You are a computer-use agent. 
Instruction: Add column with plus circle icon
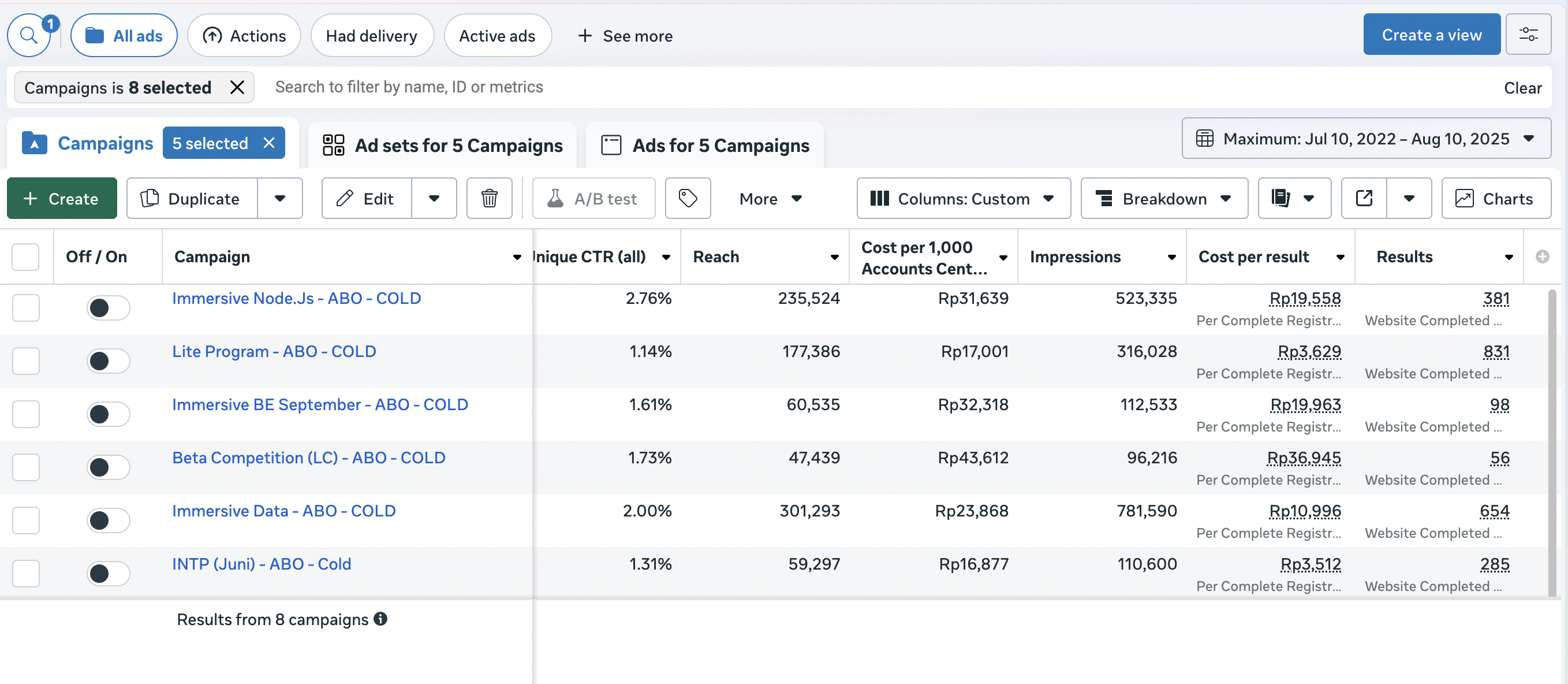[1542, 256]
